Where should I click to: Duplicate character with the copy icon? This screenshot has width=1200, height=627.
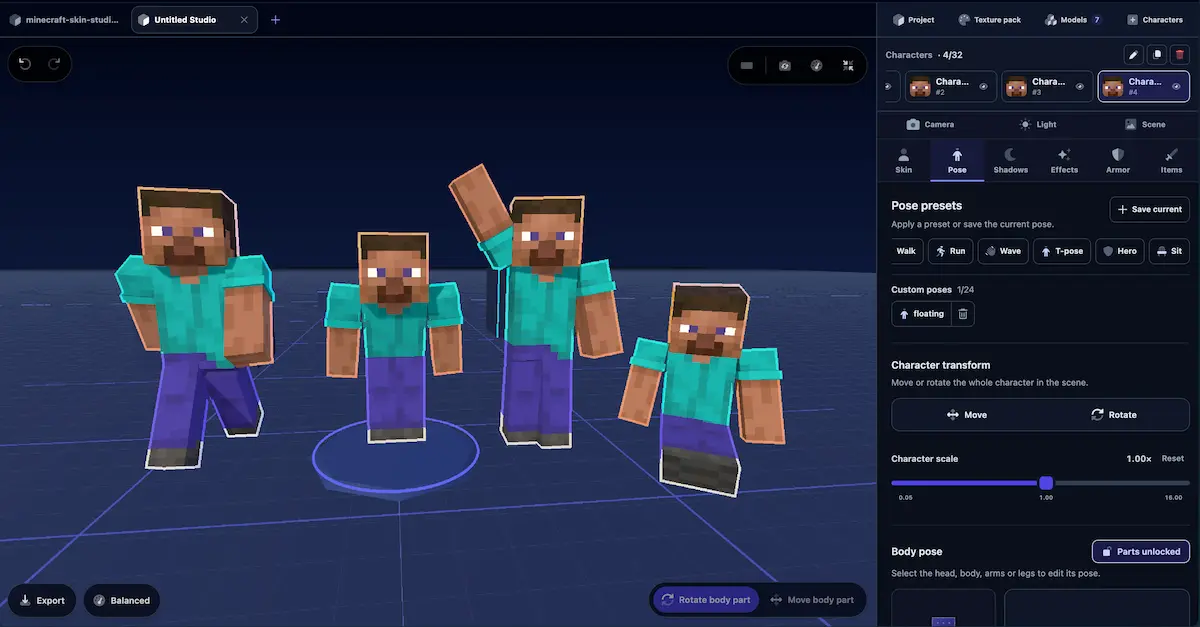[x=1156, y=55]
